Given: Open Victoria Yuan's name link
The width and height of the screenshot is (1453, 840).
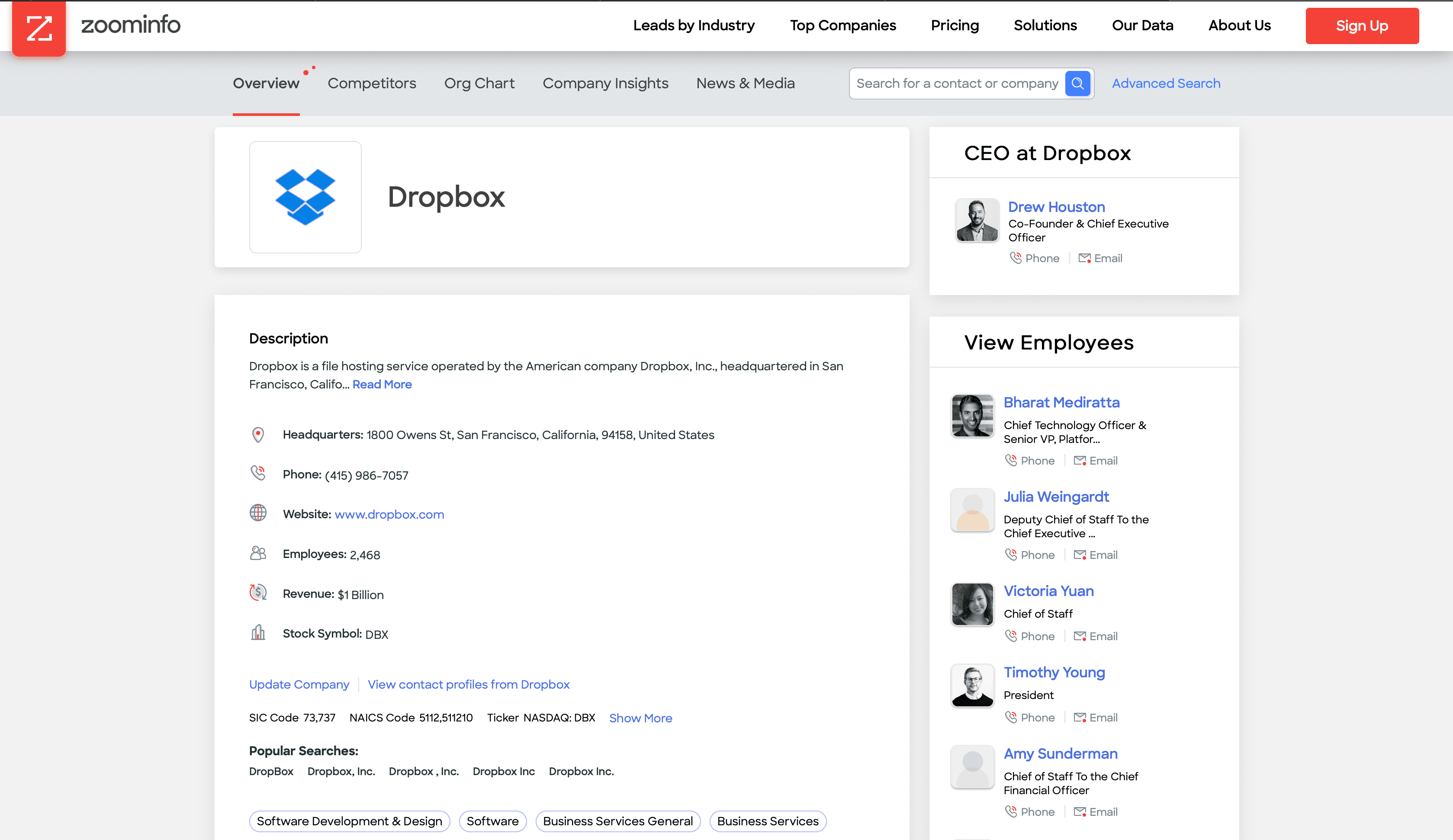Looking at the screenshot, I should [1048, 591].
